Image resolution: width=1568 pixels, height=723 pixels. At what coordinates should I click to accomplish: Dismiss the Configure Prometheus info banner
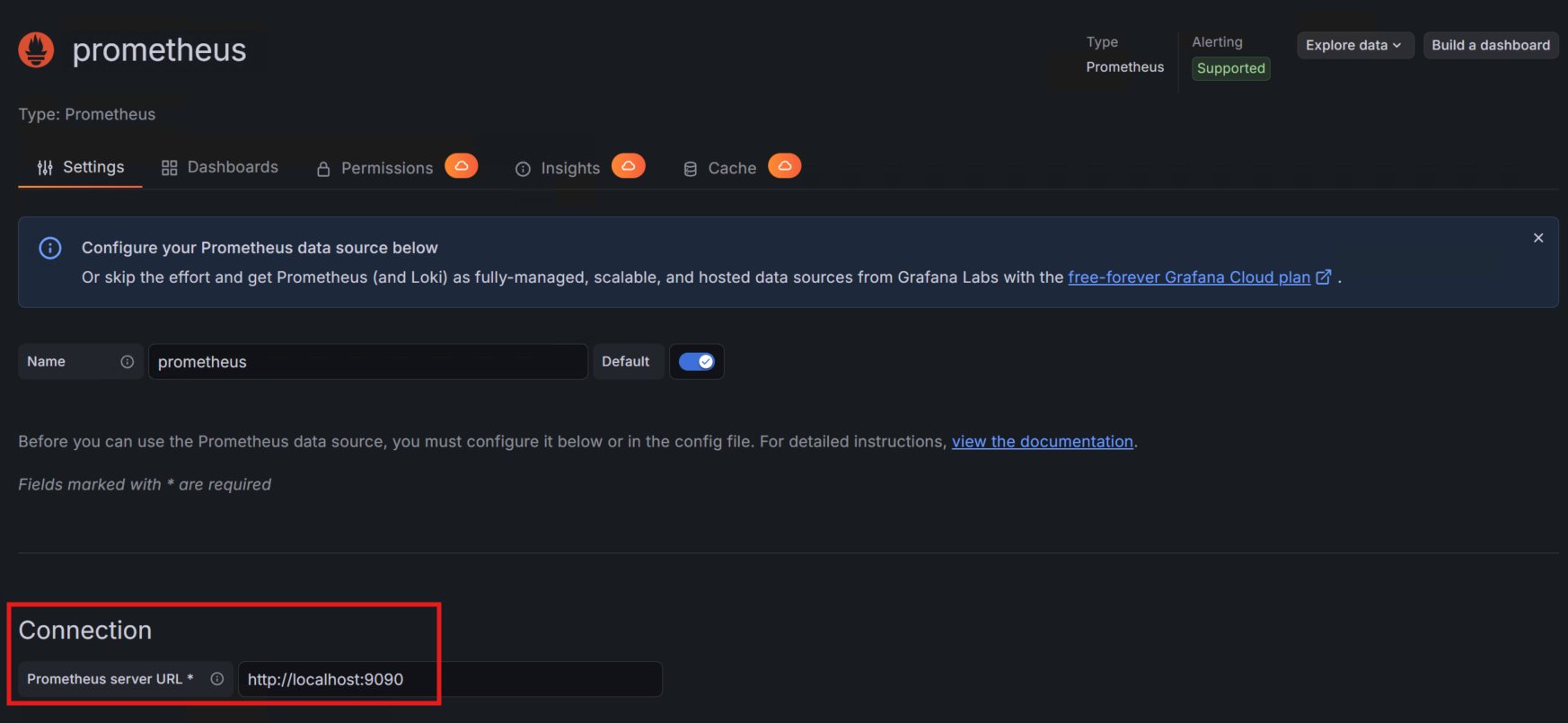(x=1538, y=238)
